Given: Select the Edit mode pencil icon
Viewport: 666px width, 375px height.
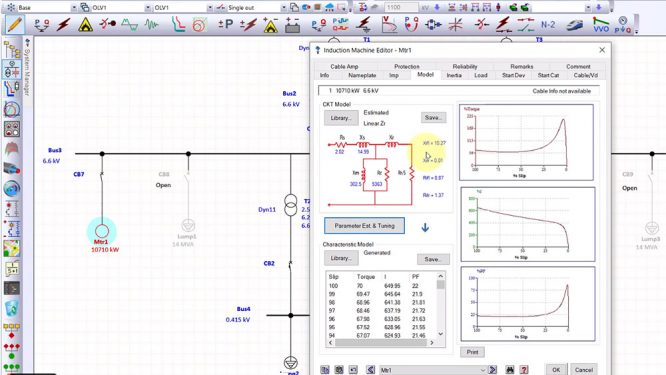Looking at the screenshot, I should tap(14, 25).
